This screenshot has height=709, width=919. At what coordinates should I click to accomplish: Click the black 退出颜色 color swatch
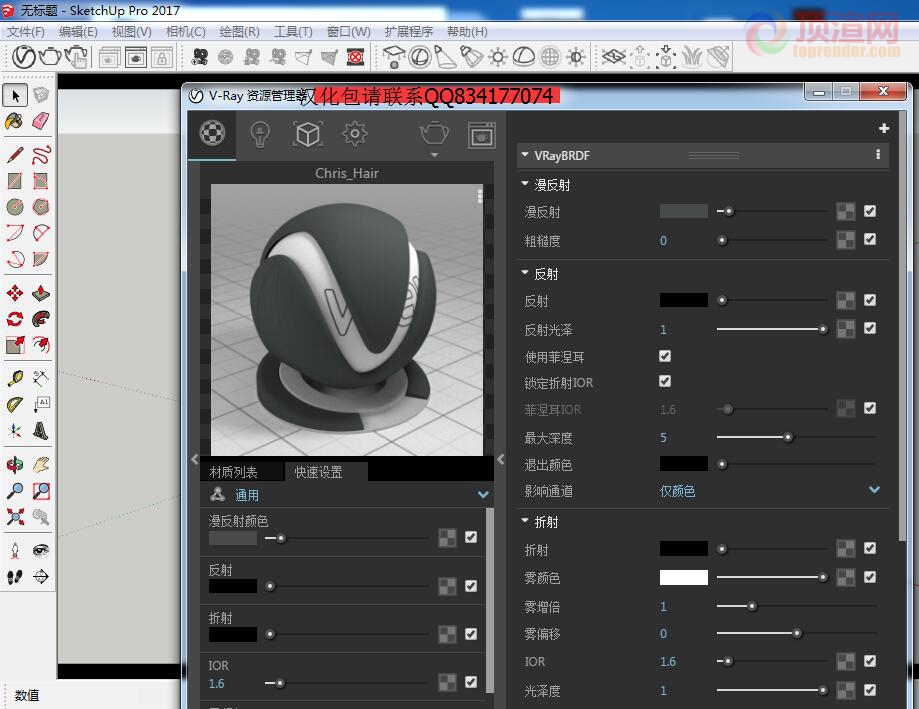683,464
